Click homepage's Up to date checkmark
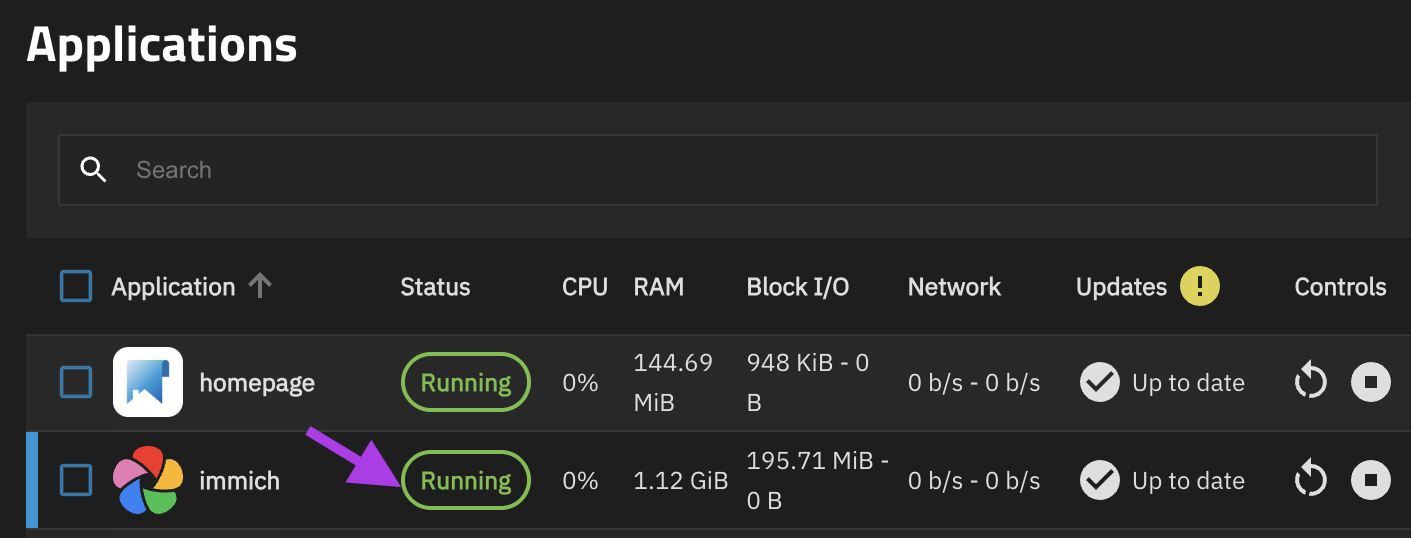 coord(1100,382)
